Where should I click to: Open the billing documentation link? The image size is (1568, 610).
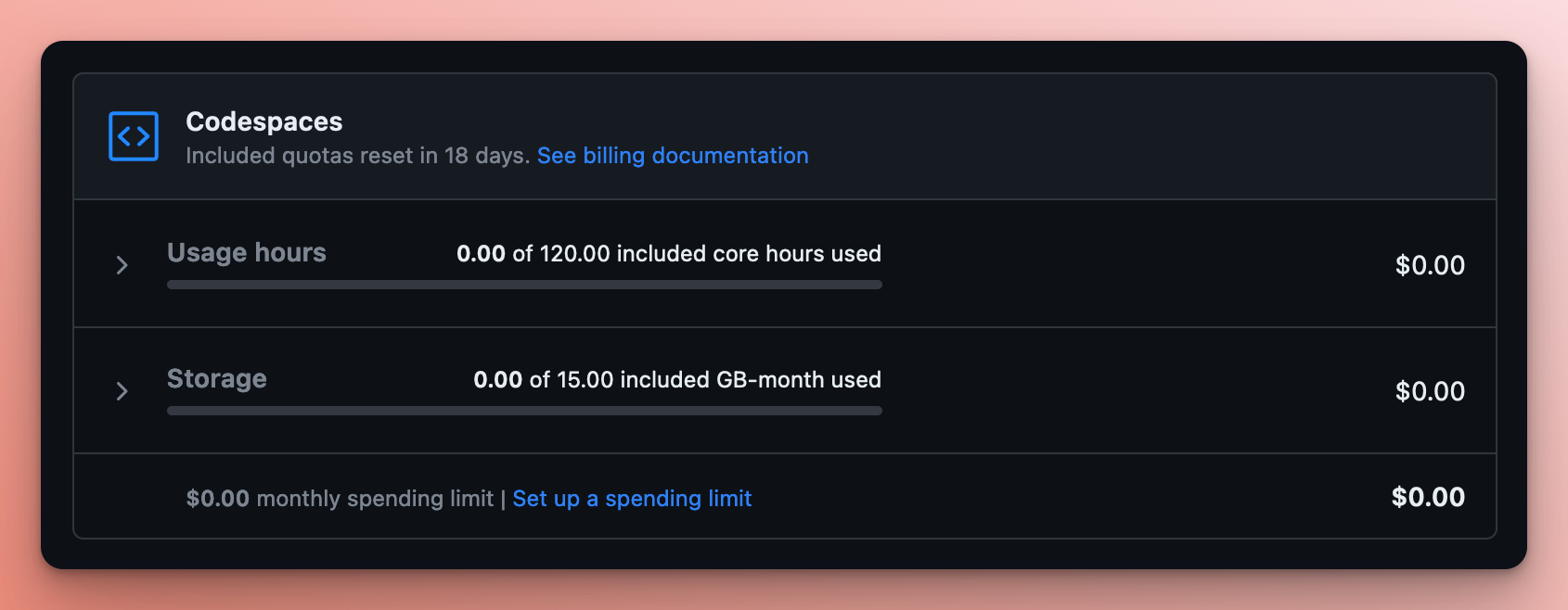tap(673, 155)
